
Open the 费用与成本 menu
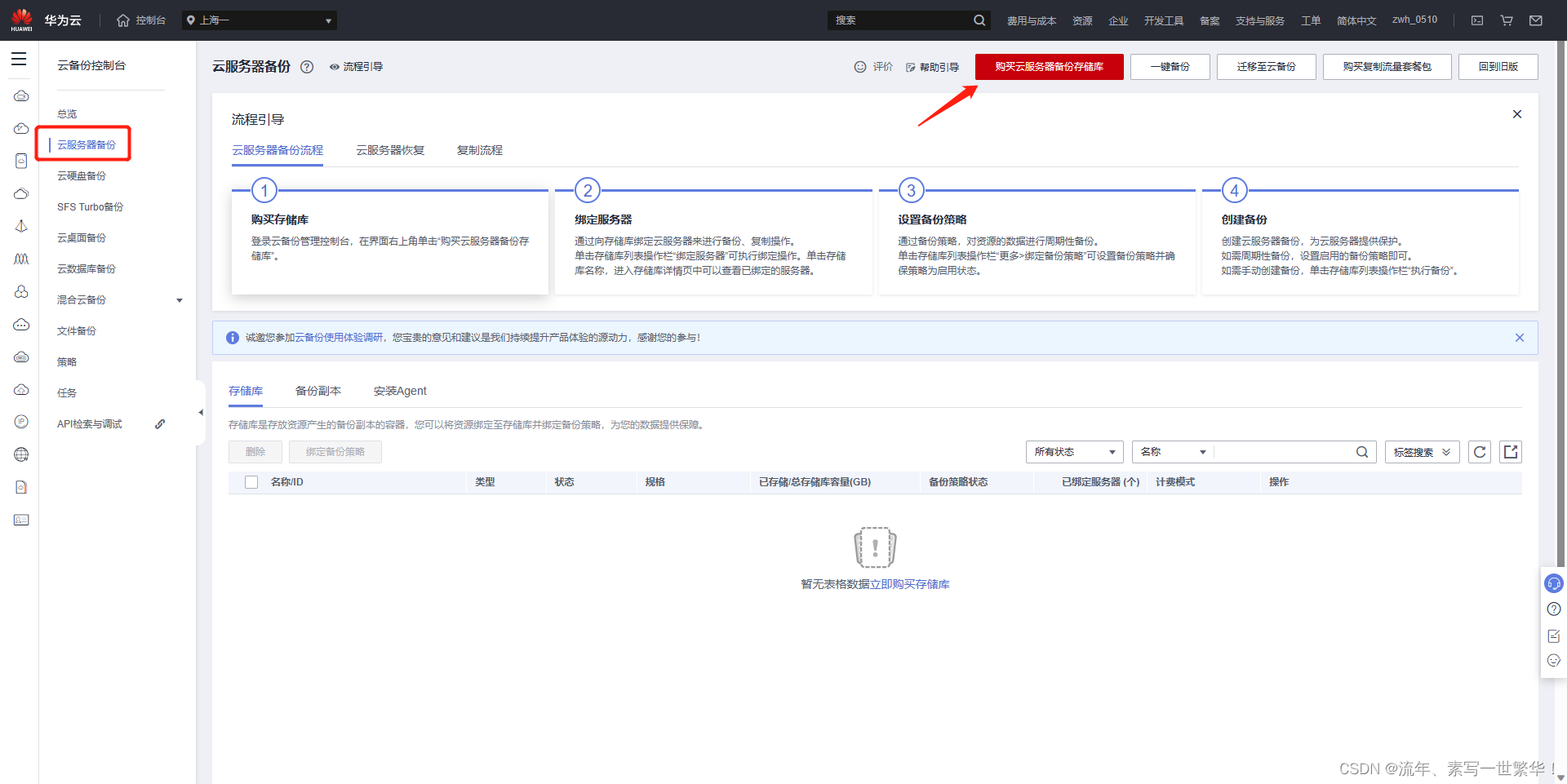[1032, 20]
